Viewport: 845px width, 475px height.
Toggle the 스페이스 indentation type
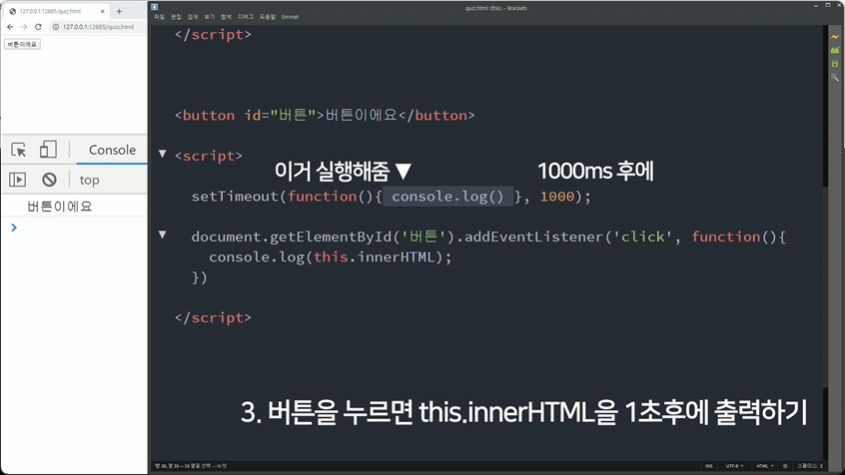[807, 466]
